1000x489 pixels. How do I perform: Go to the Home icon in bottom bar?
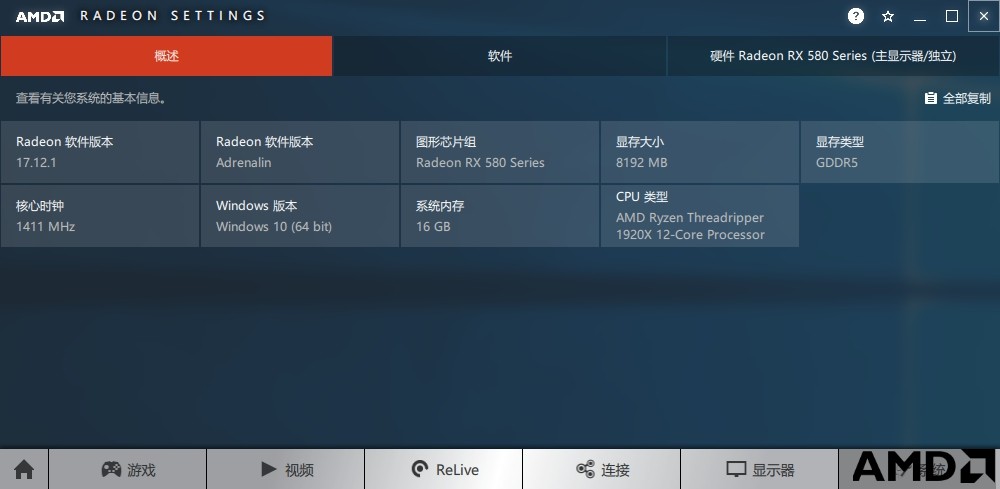click(24, 470)
